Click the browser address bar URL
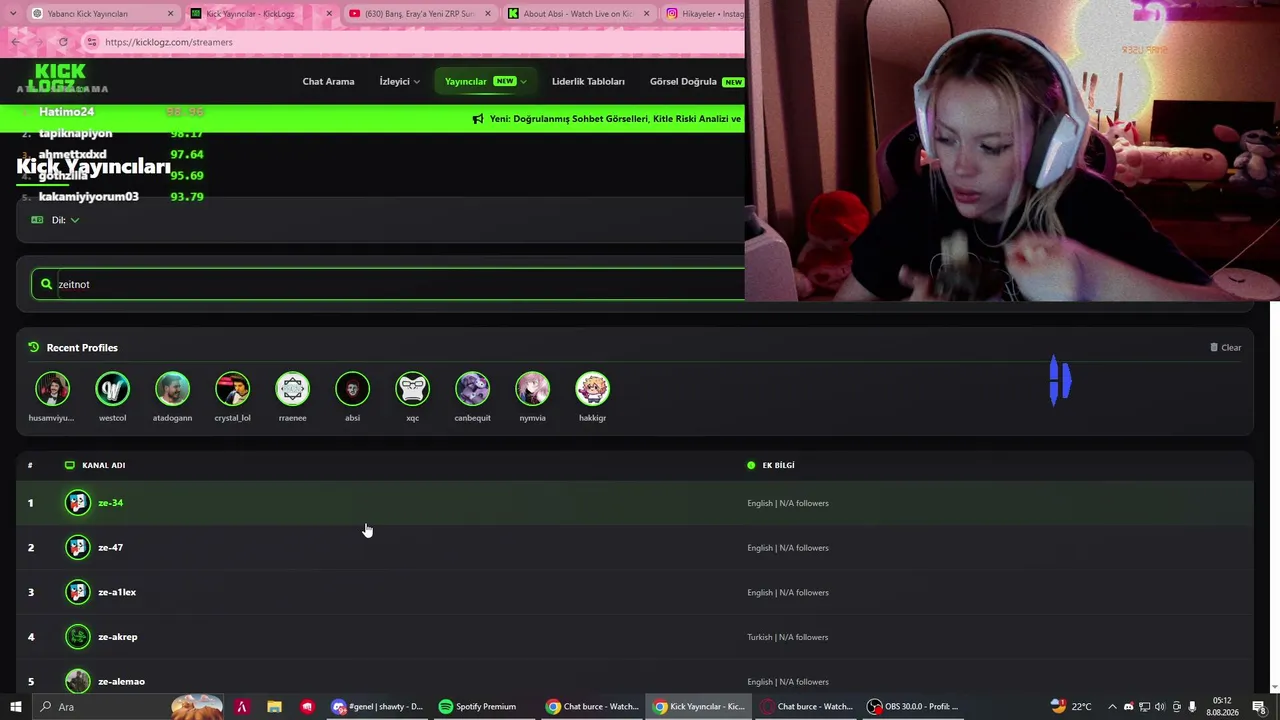Image resolution: width=1280 pixels, height=720 pixels. [x=168, y=42]
